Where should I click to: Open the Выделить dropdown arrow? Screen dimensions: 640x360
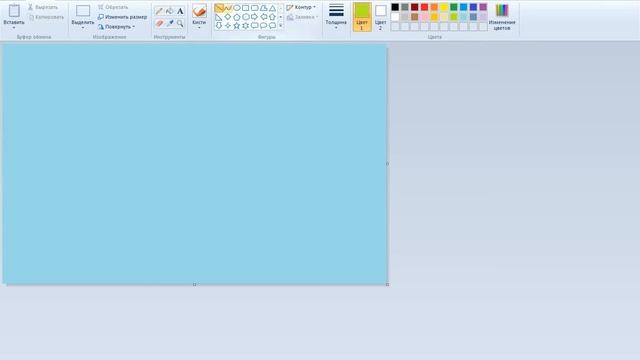tap(83, 28)
